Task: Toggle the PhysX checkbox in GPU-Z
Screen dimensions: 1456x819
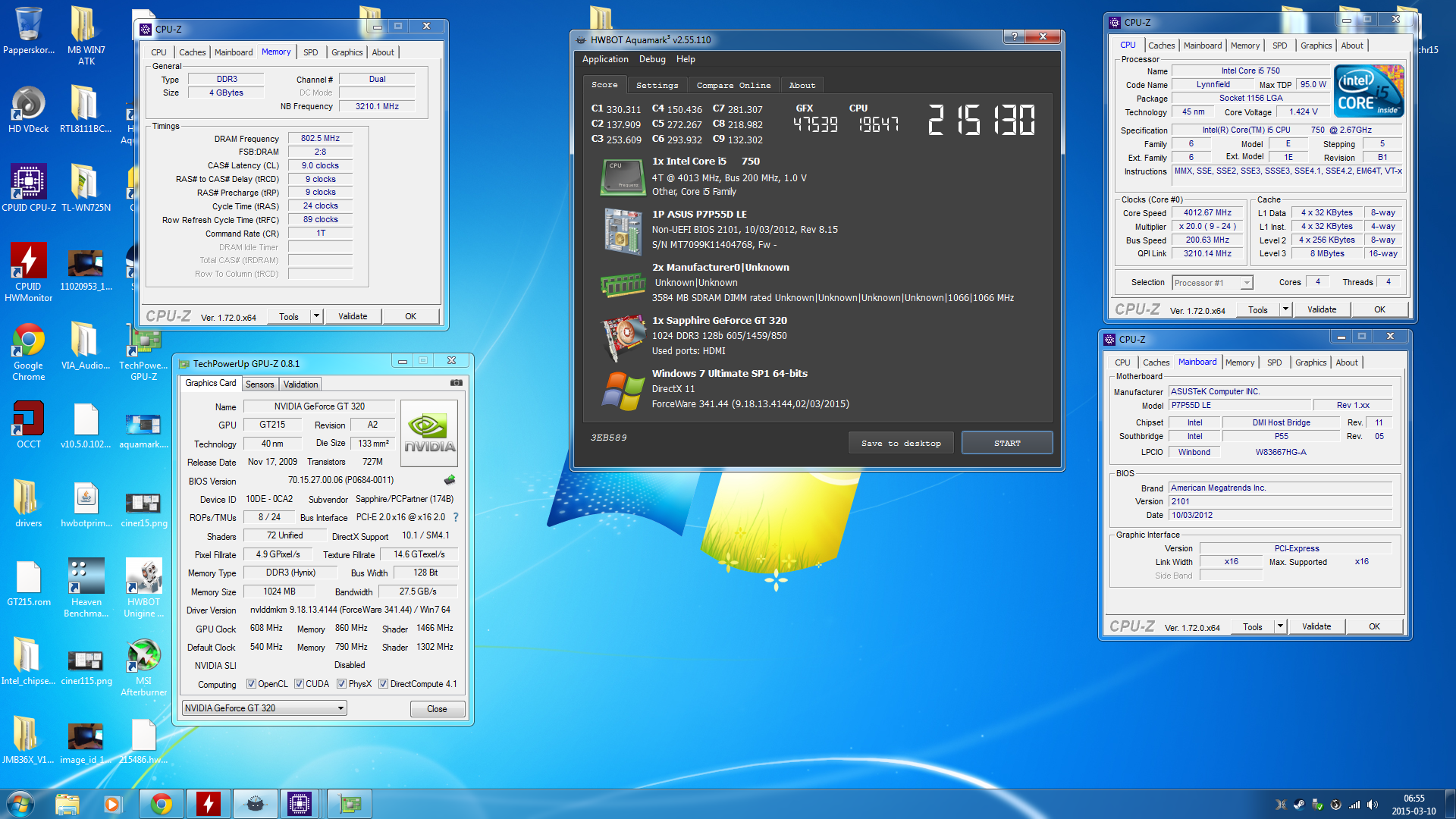Action: [342, 684]
